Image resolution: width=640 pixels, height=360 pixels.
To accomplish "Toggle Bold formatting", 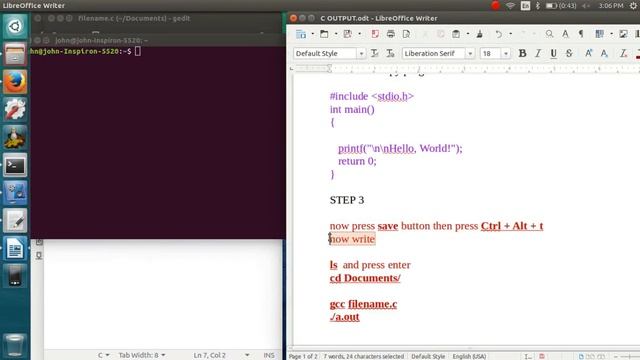I will pos(522,53).
